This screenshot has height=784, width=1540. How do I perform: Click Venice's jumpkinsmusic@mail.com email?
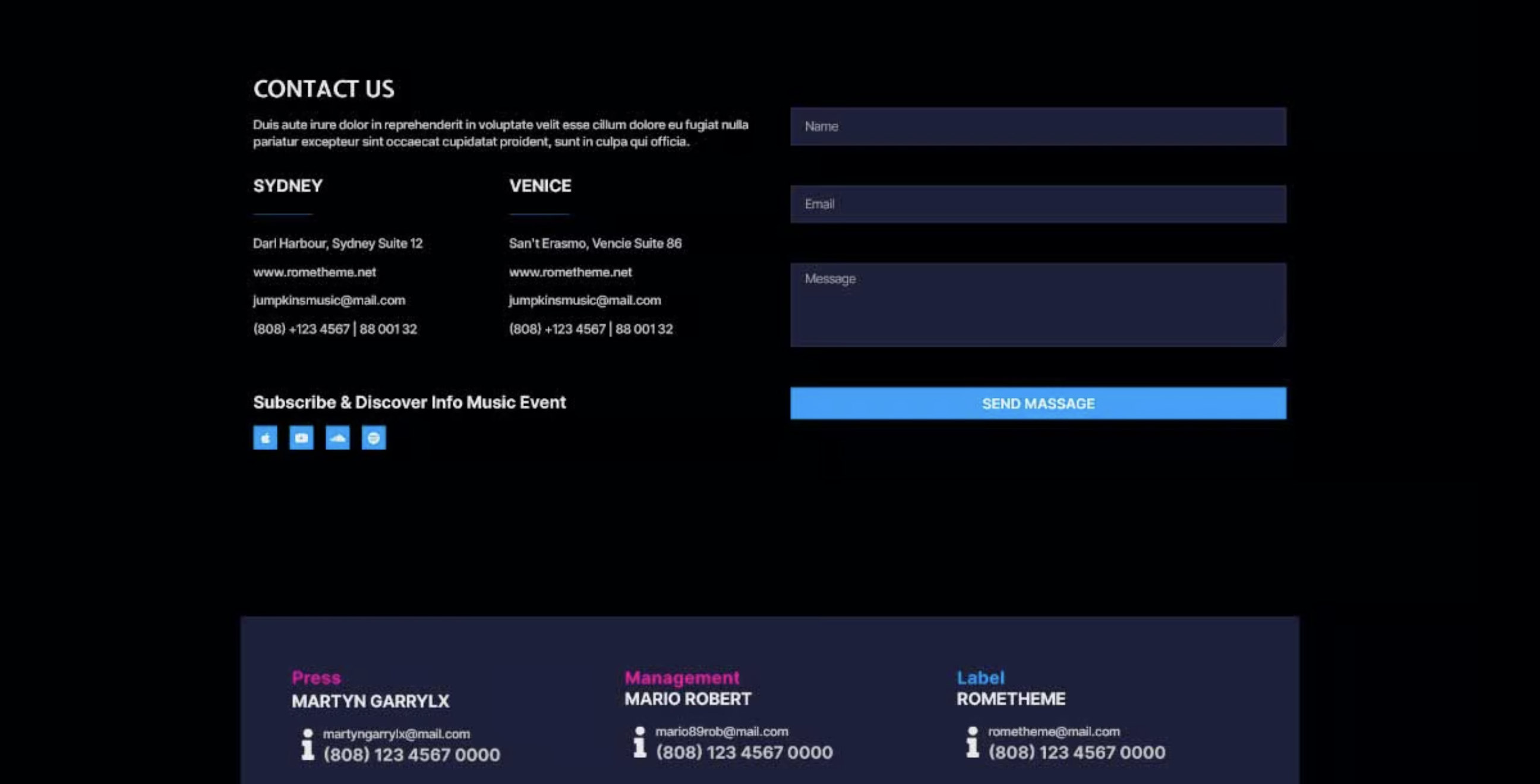pos(585,301)
